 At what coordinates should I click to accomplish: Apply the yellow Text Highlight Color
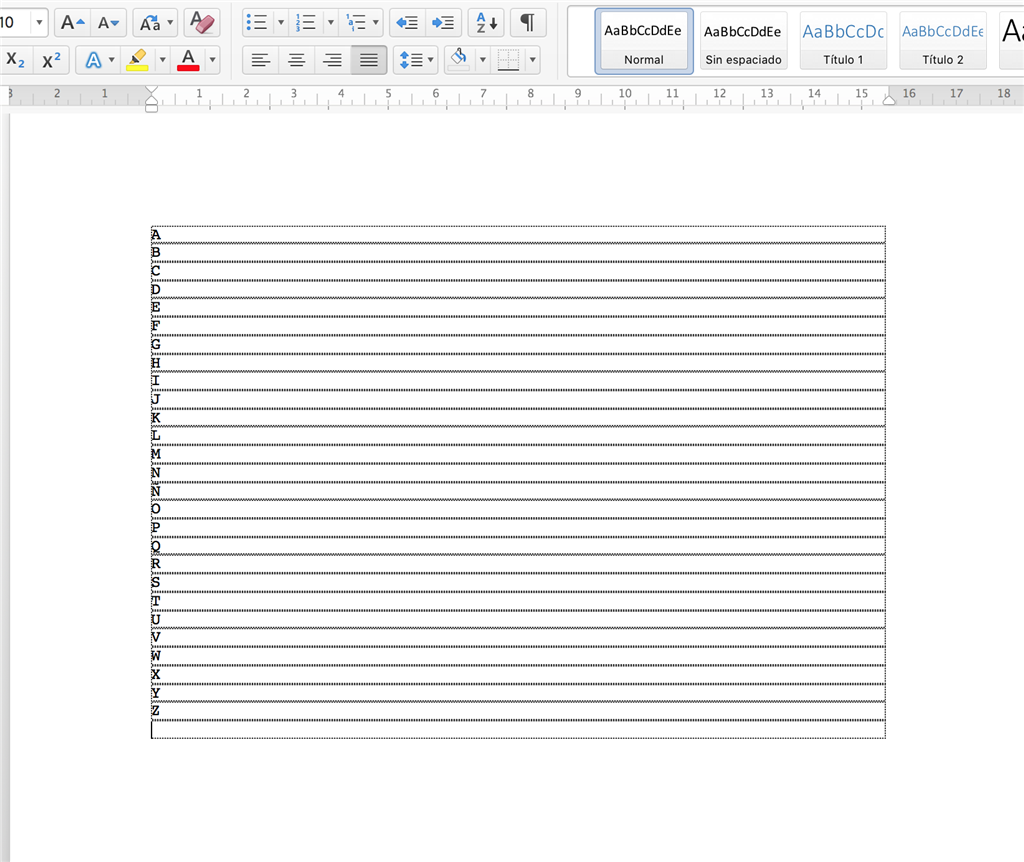click(139, 60)
